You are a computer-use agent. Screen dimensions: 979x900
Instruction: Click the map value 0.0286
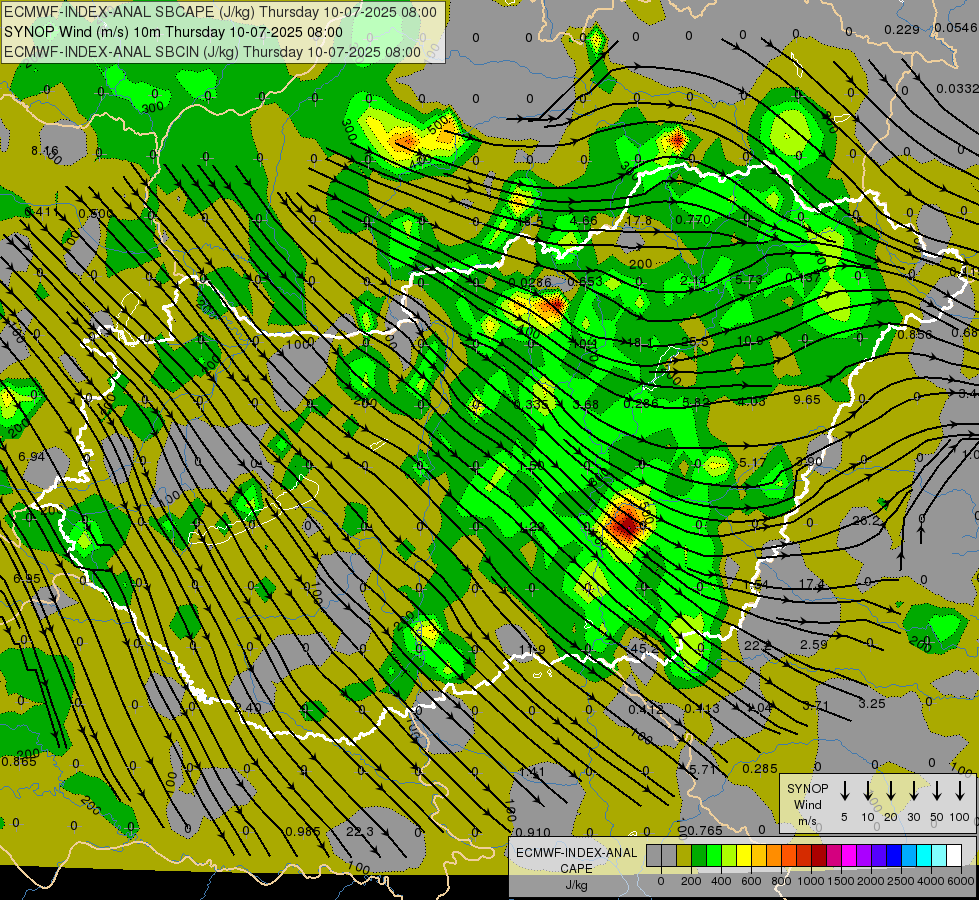[x=530, y=282]
